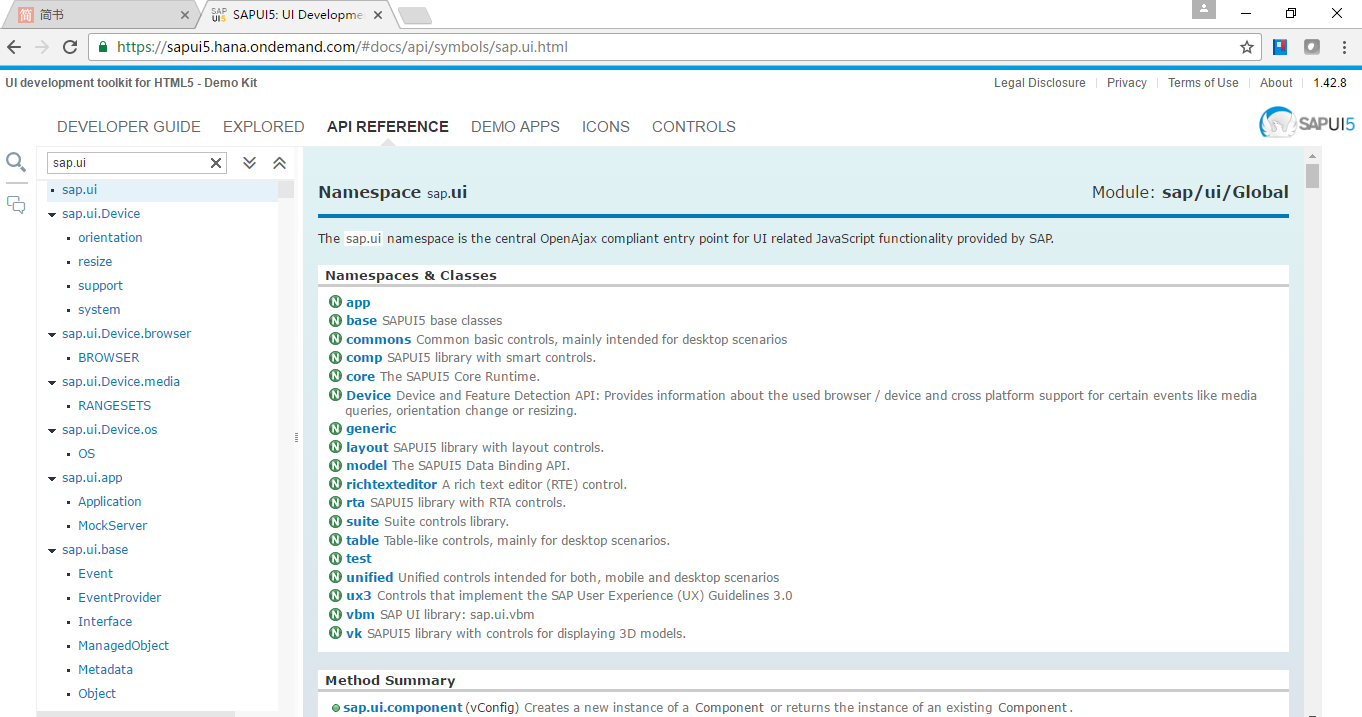Open the Legal Disclosure link

pyautogui.click(x=1039, y=82)
